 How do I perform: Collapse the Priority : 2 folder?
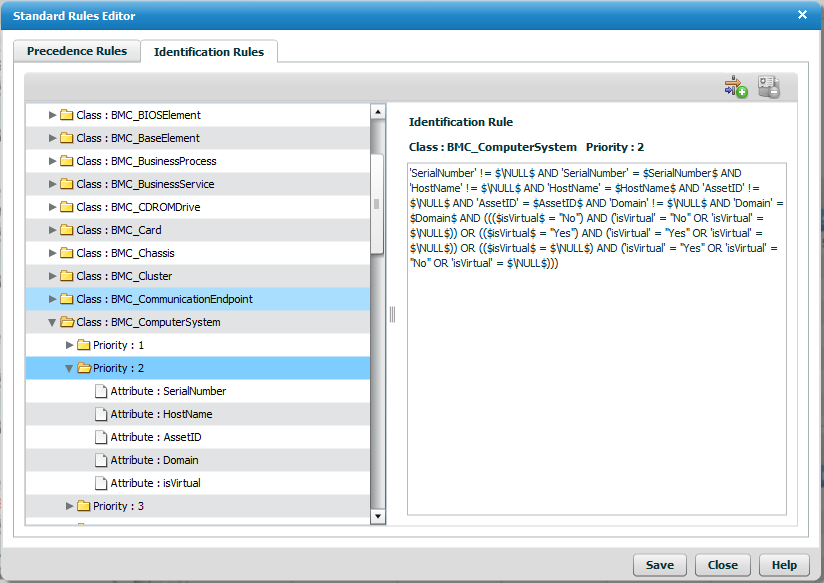(68, 369)
